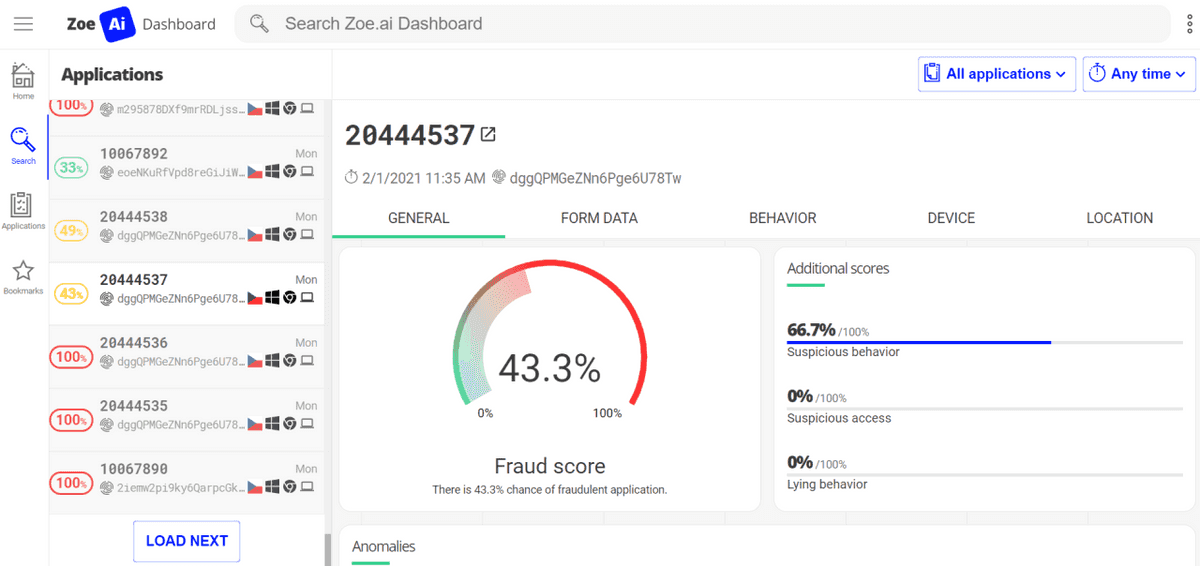
Task: Click the 66.7% suspicious behavior value
Action: click(811, 329)
